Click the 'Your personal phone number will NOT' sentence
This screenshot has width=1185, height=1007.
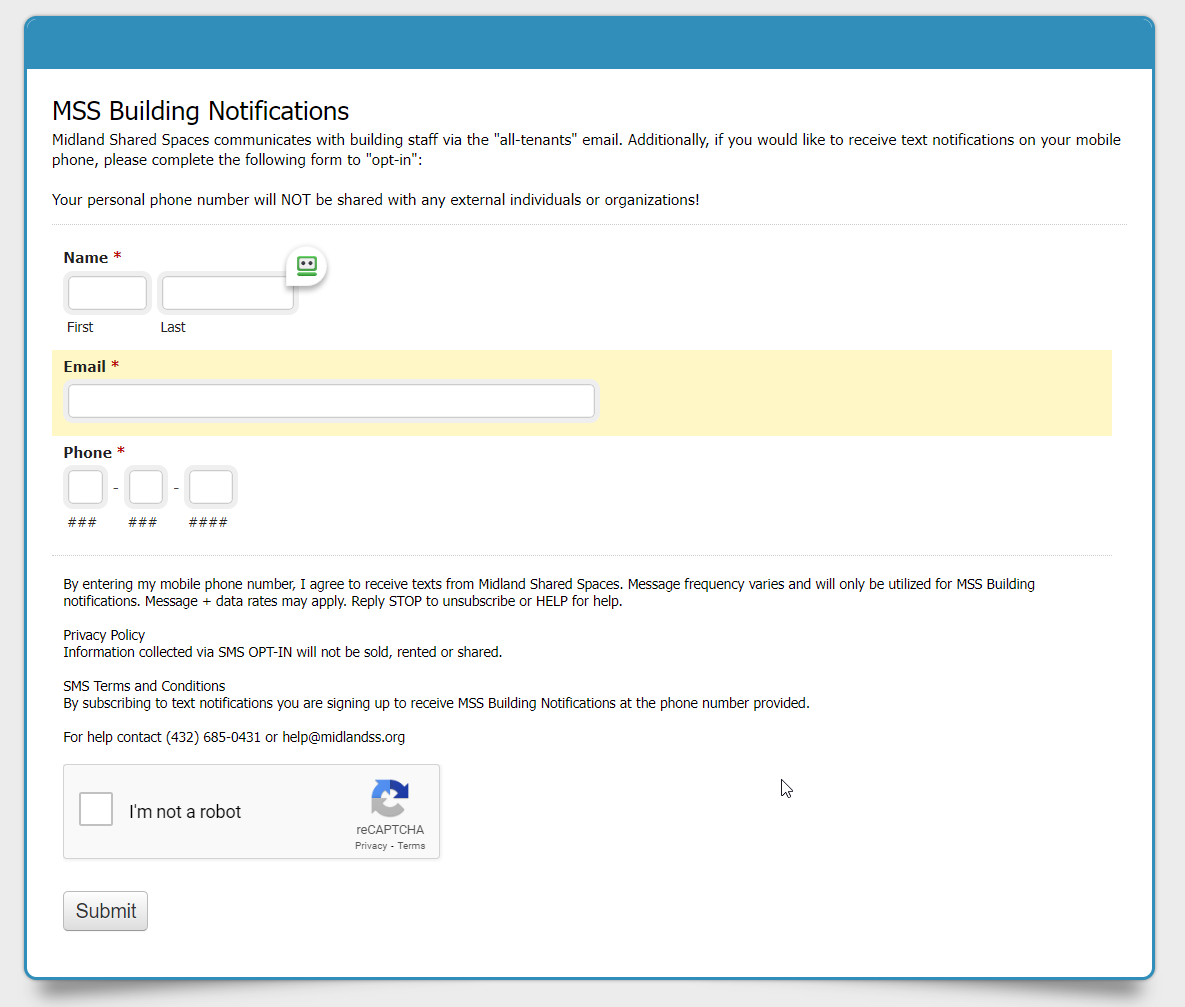(x=376, y=200)
